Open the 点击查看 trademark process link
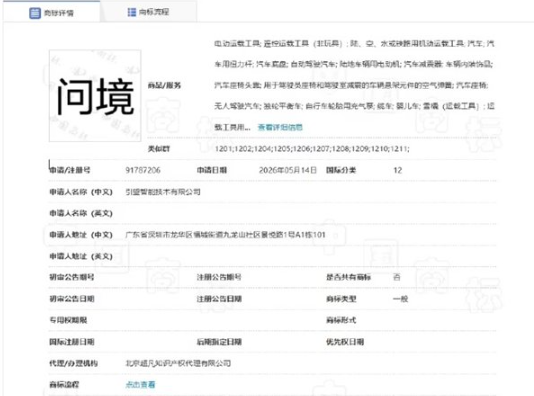 click(140, 384)
